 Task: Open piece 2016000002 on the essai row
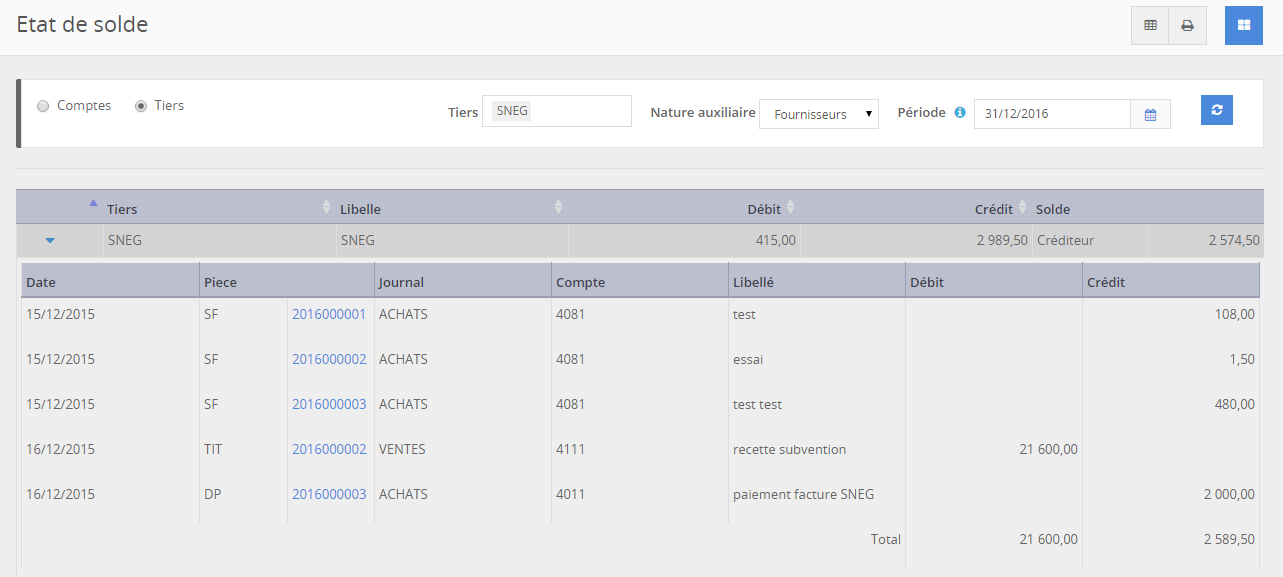pos(329,359)
